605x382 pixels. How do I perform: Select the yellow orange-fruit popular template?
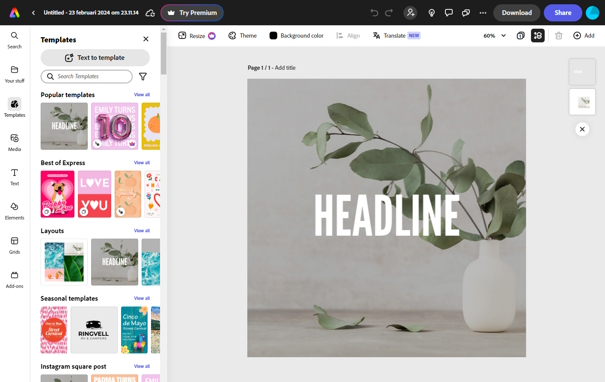click(151, 126)
